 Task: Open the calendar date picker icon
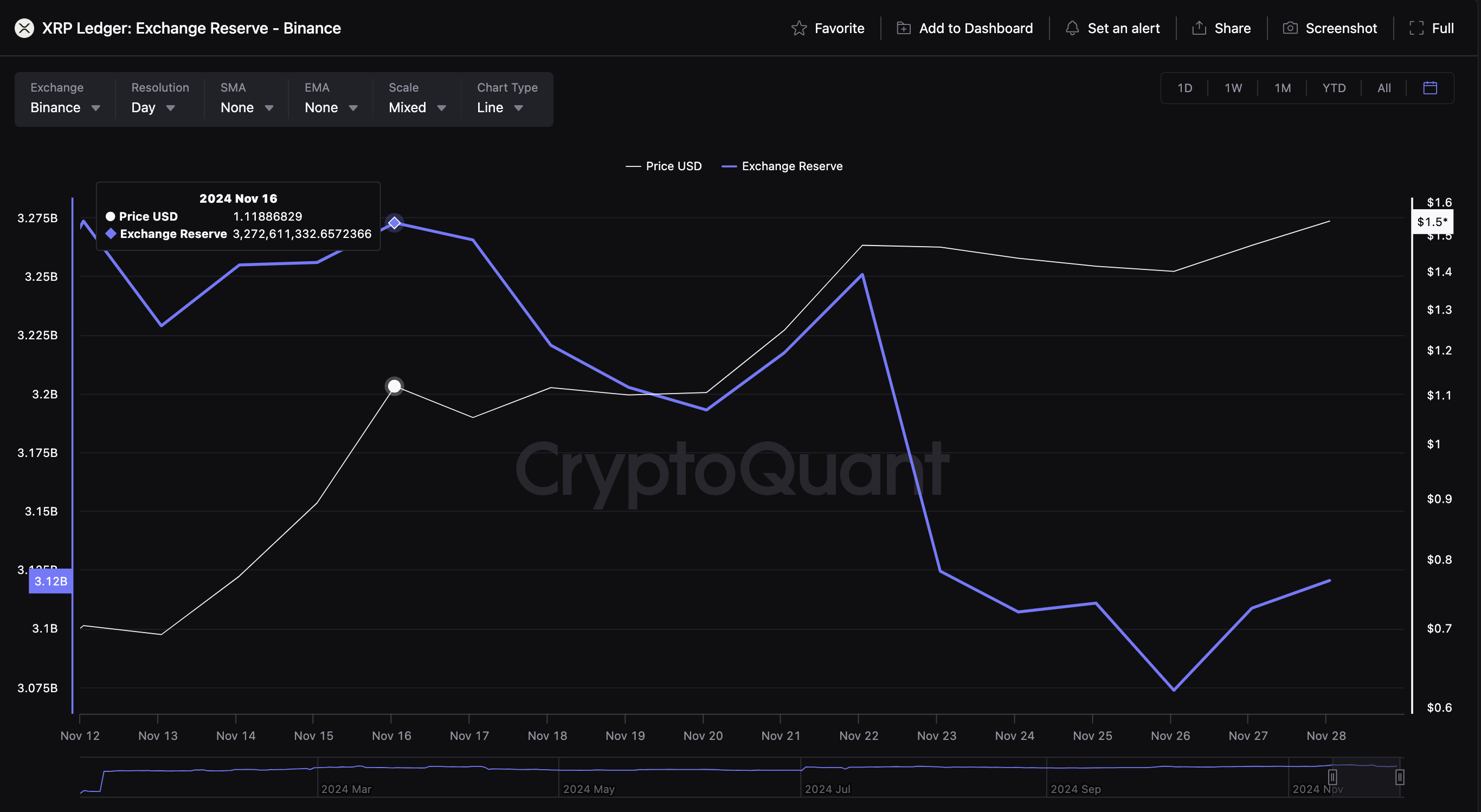[1431, 87]
